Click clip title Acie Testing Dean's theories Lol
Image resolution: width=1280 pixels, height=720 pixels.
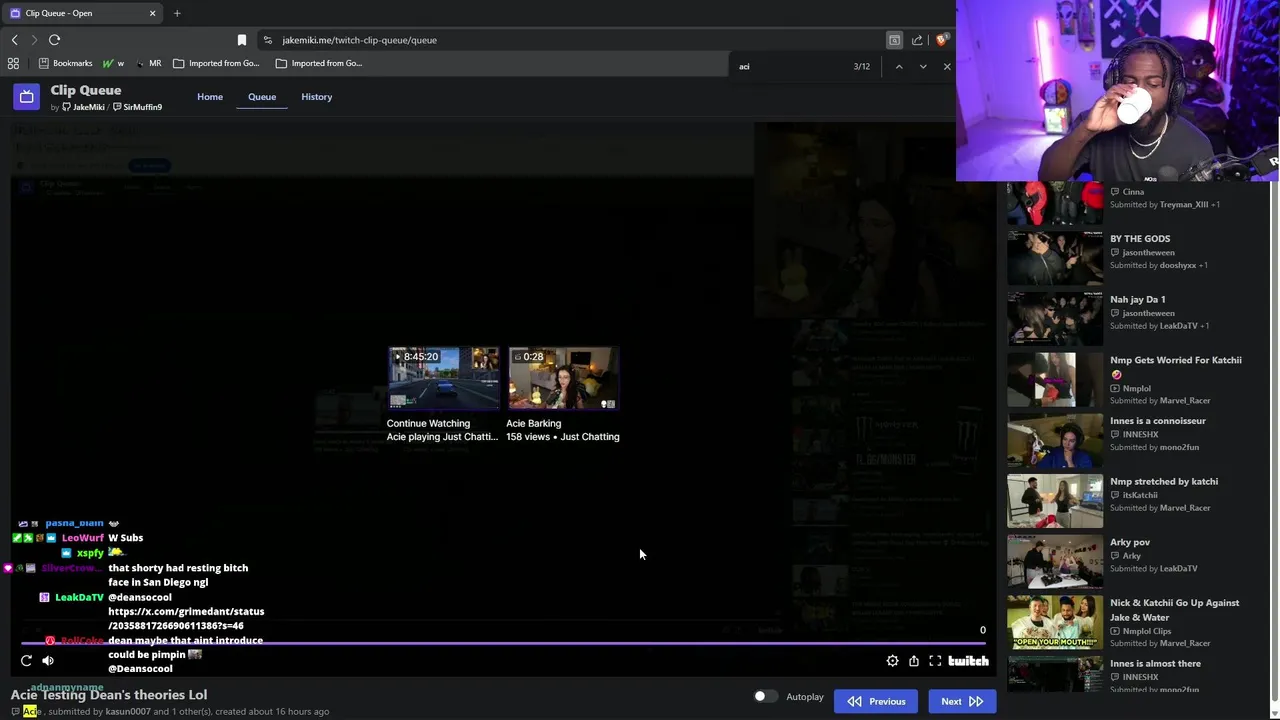pos(109,694)
